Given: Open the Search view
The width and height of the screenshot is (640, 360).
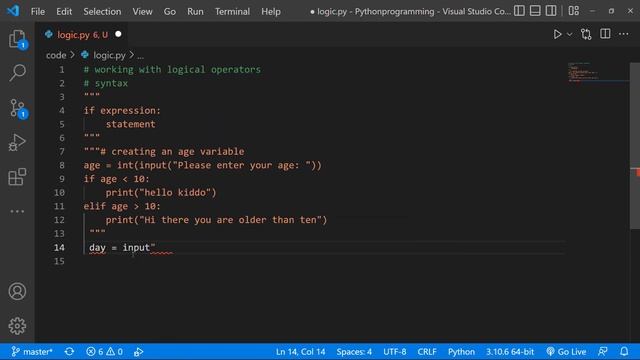Looking at the screenshot, I should tap(17, 73).
